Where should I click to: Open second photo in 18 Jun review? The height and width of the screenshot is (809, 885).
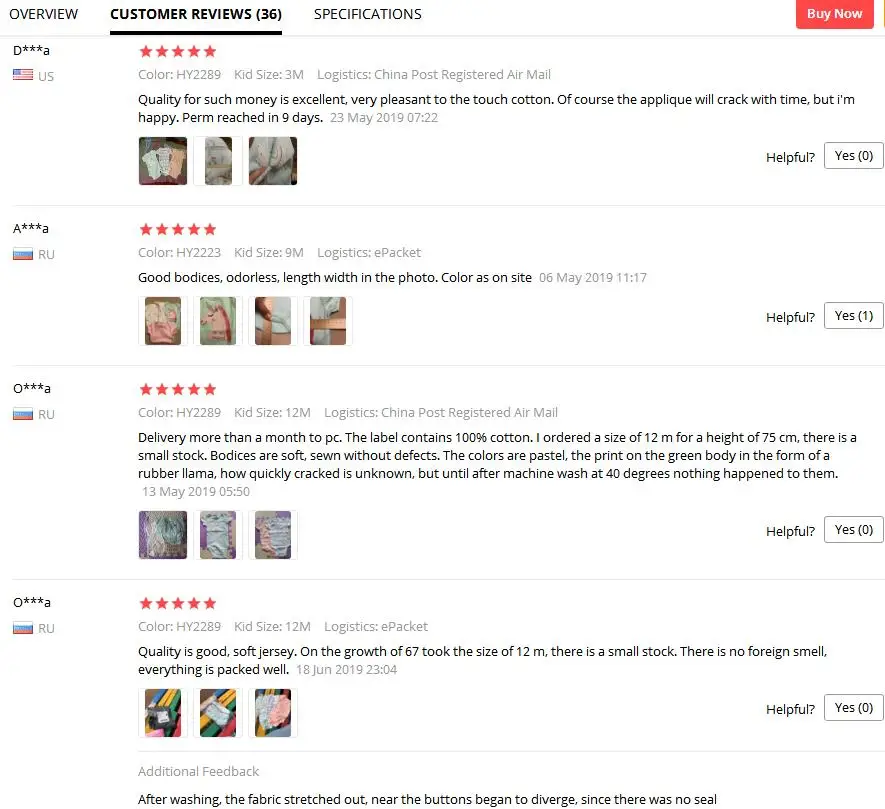click(x=218, y=712)
